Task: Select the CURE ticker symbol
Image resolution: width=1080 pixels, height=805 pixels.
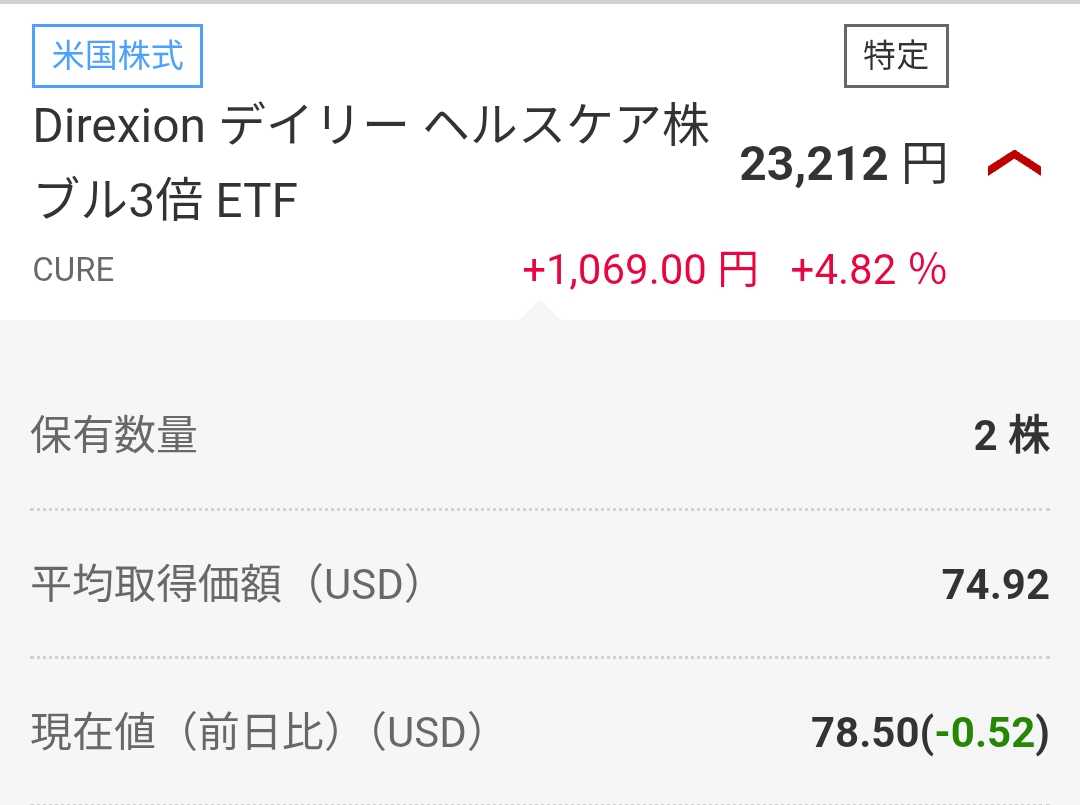Action: [74, 270]
